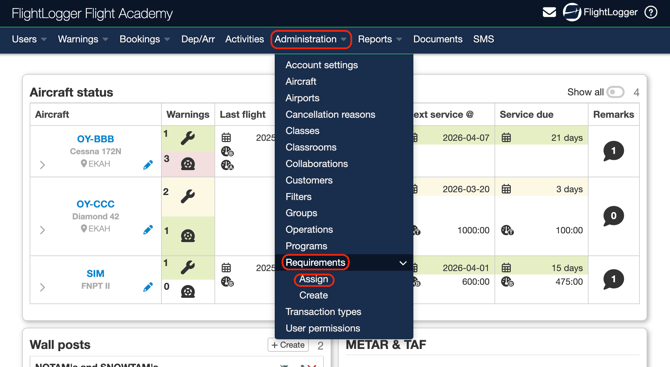Click the wrench warning icon for OY-BBB
Viewport: 670px width, 367px height.
pos(188,138)
